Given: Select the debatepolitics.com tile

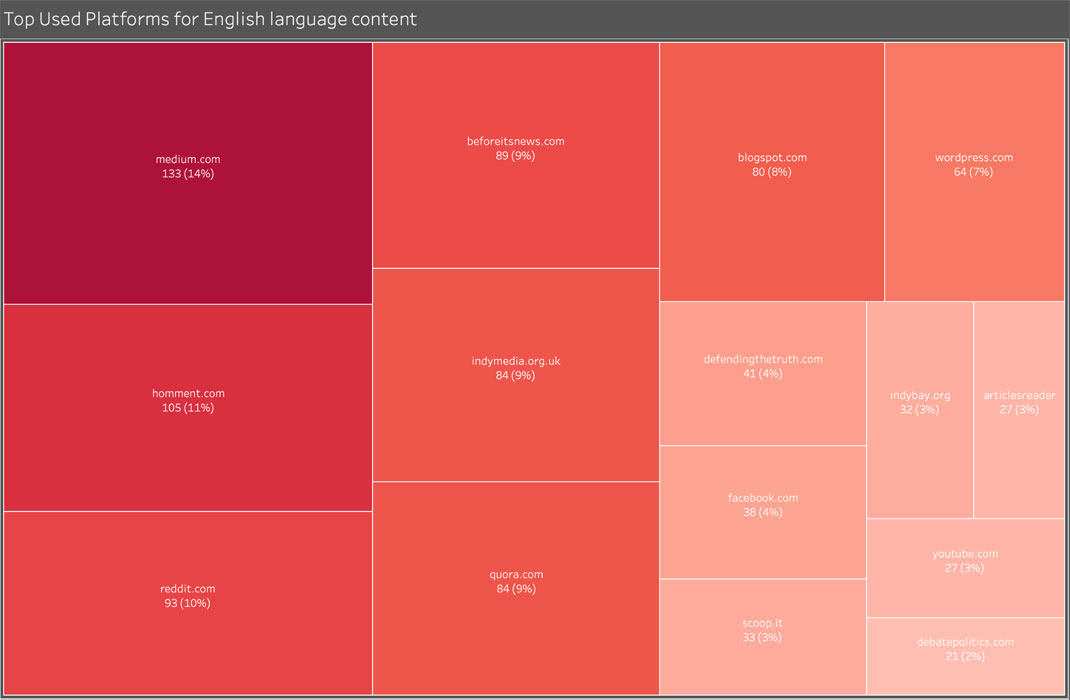Looking at the screenshot, I should 966,656.
